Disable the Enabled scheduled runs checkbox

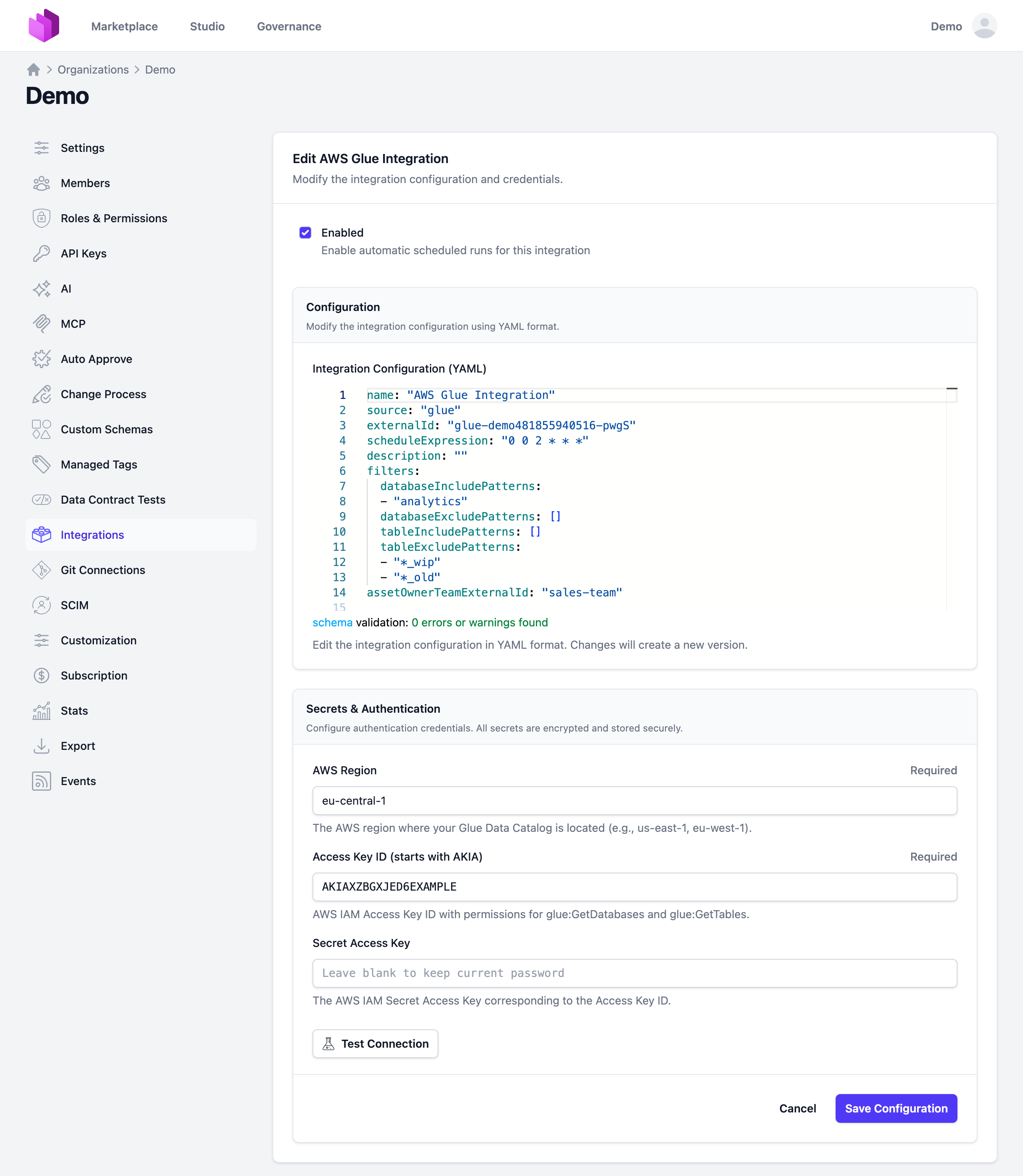click(305, 233)
